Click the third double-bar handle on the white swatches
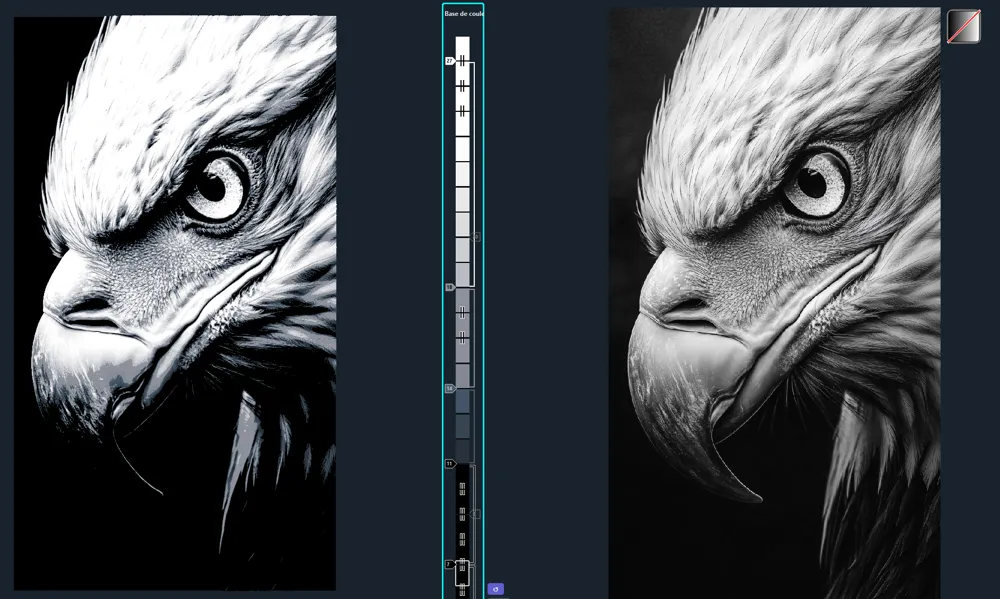Viewport: 1000px width, 599px height. 462,112
